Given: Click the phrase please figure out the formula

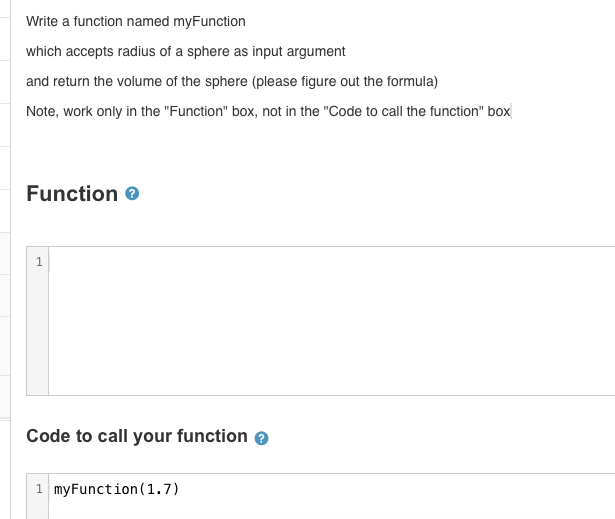Looking at the screenshot, I should [345, 82].
